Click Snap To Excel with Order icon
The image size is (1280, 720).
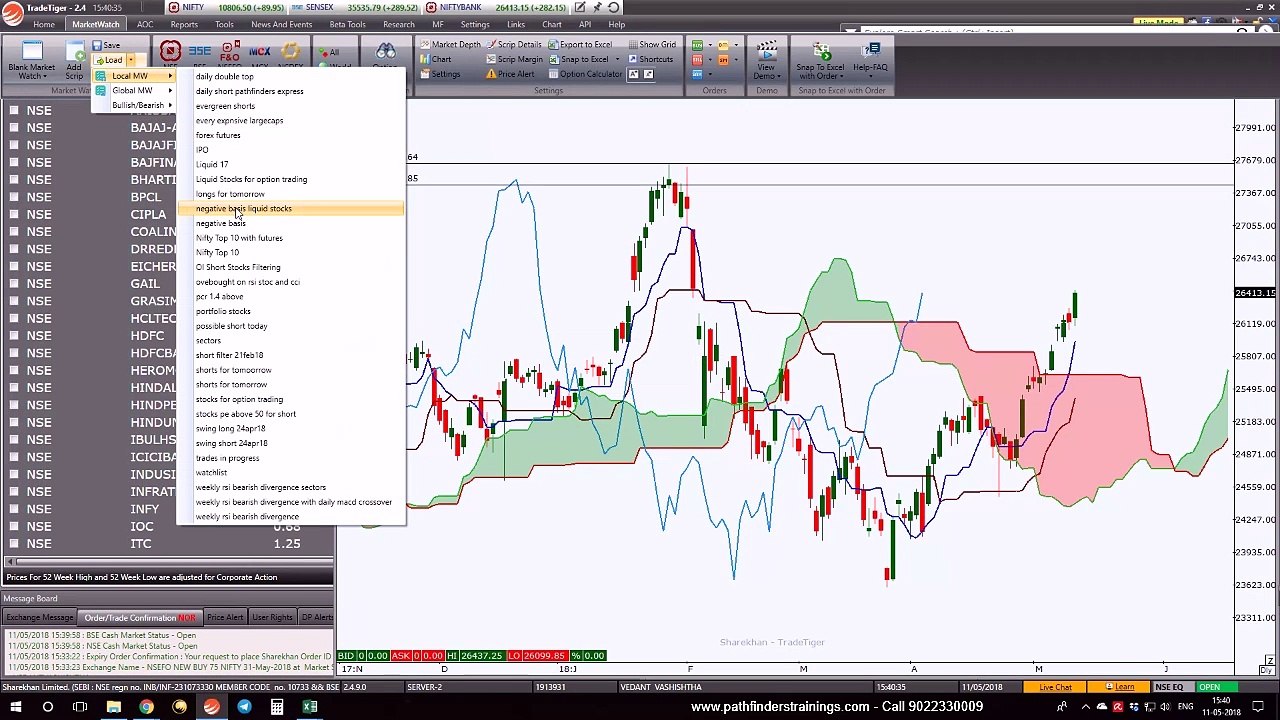point(820,52)
